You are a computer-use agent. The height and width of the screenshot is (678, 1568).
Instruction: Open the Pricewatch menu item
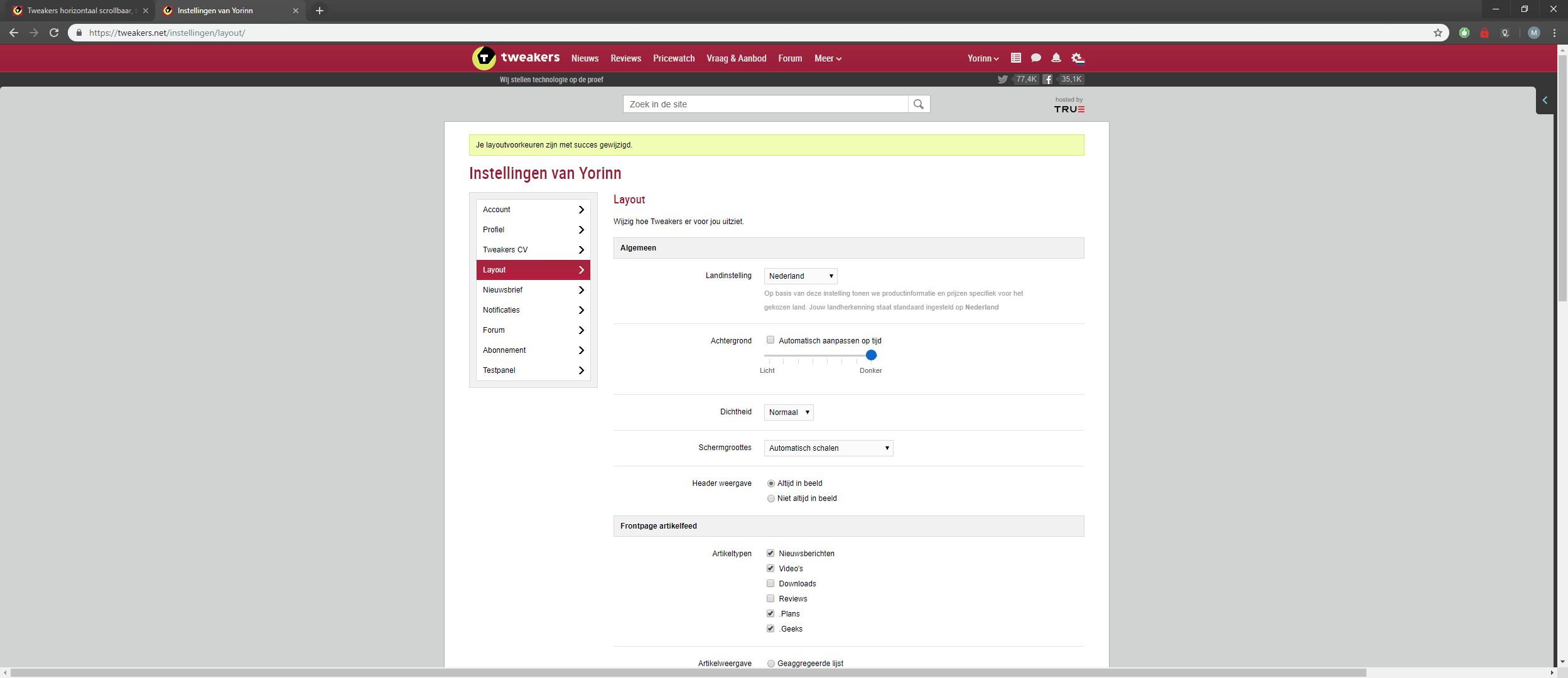673,58
